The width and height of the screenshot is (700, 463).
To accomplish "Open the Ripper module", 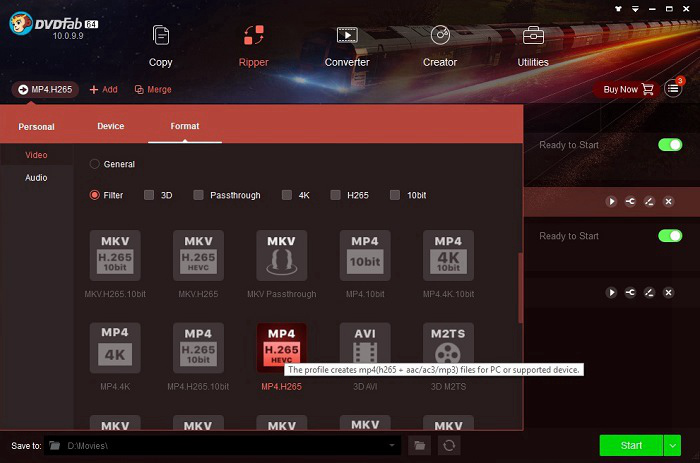I will [253, 46].
